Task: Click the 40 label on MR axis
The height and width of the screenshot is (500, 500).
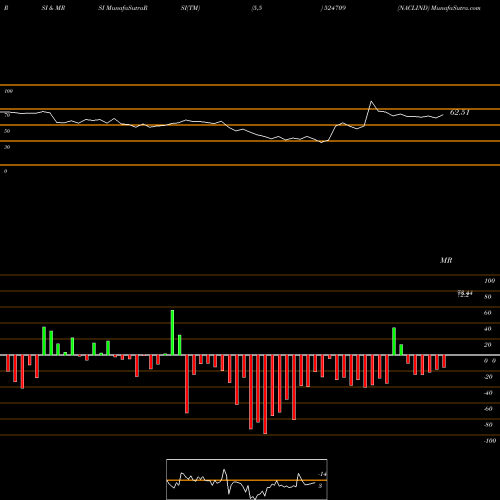Action: pyautogui.click(x=488, y=329)
